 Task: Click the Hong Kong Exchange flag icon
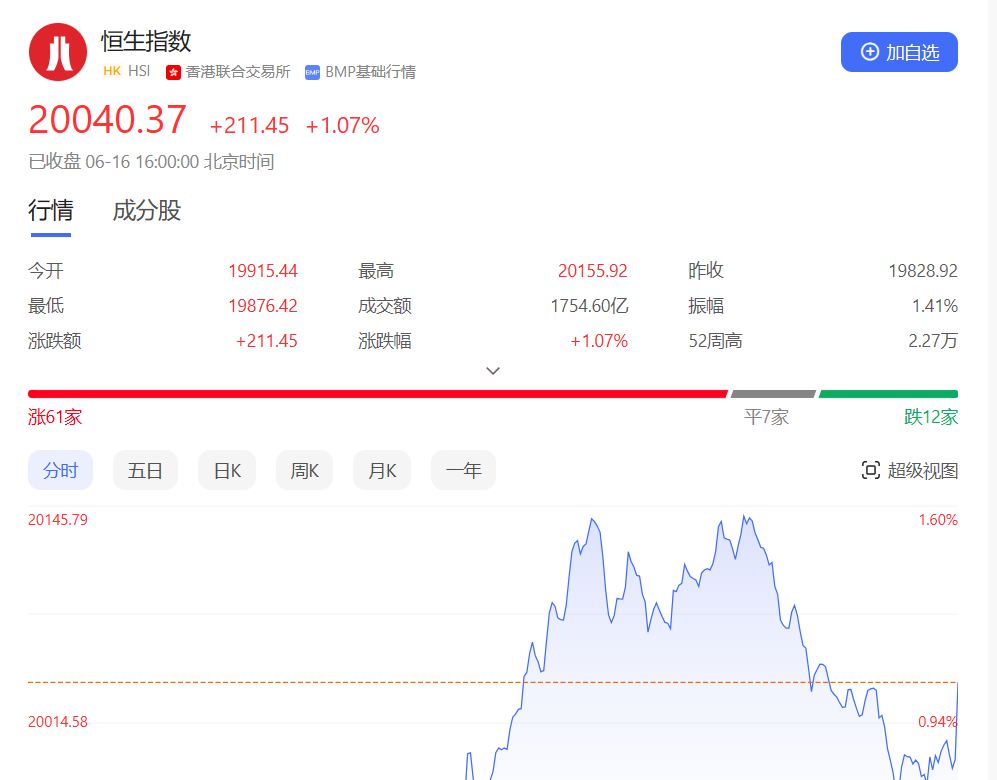click(x=173, y=72)
